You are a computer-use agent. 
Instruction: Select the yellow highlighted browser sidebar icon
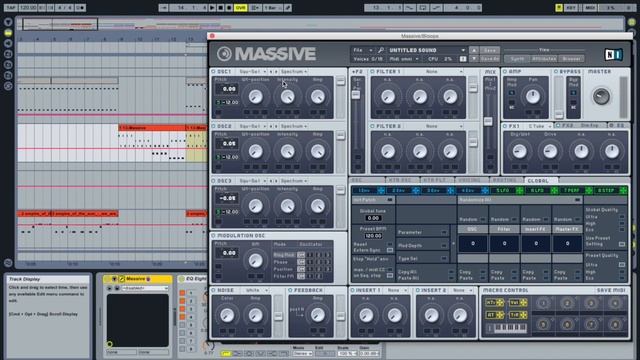8,33
